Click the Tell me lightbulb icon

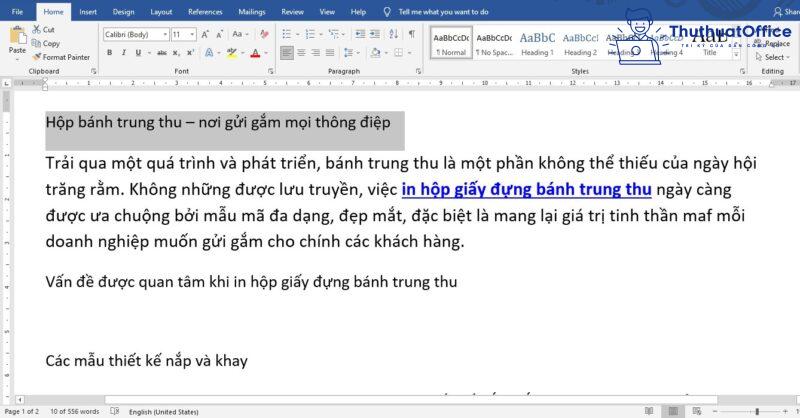click(x=387, y=11)
